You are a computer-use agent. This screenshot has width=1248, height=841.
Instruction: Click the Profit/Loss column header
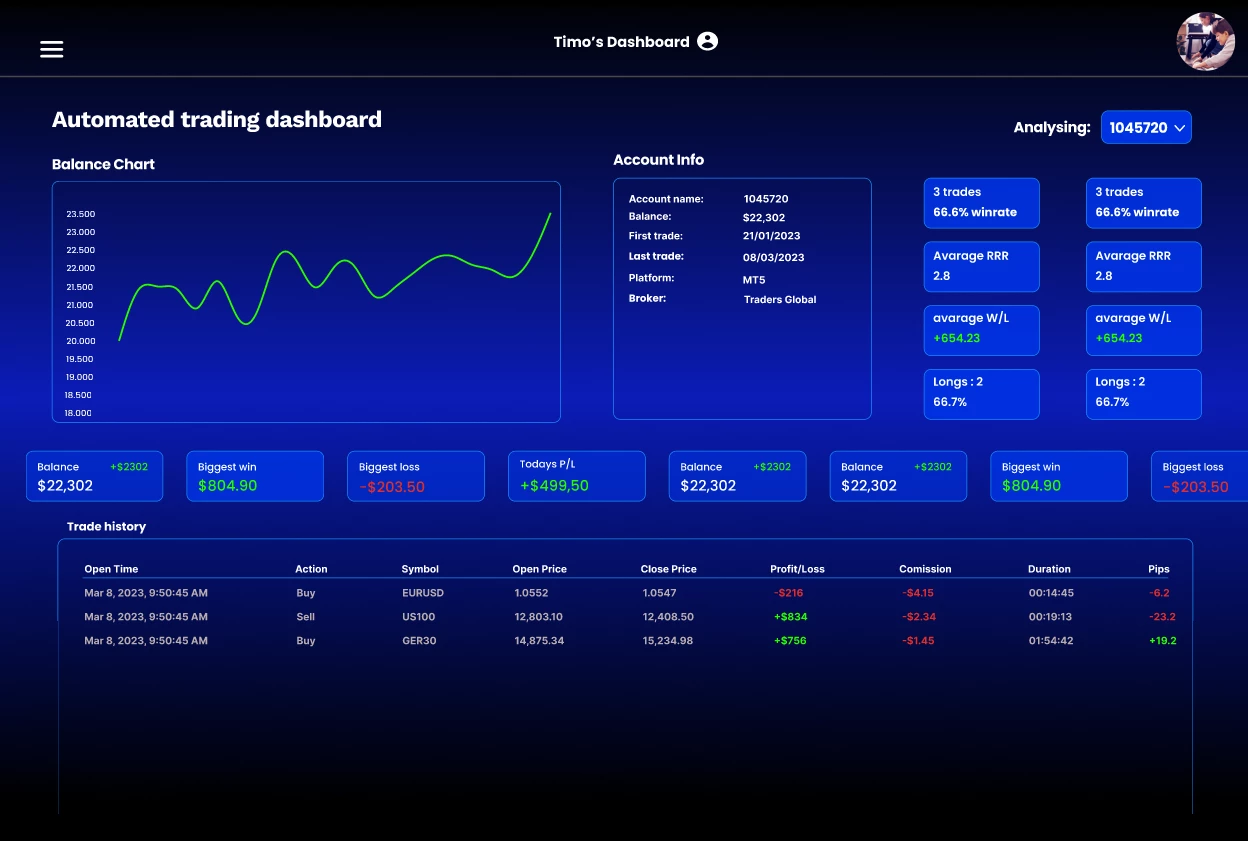click(797, 569)
